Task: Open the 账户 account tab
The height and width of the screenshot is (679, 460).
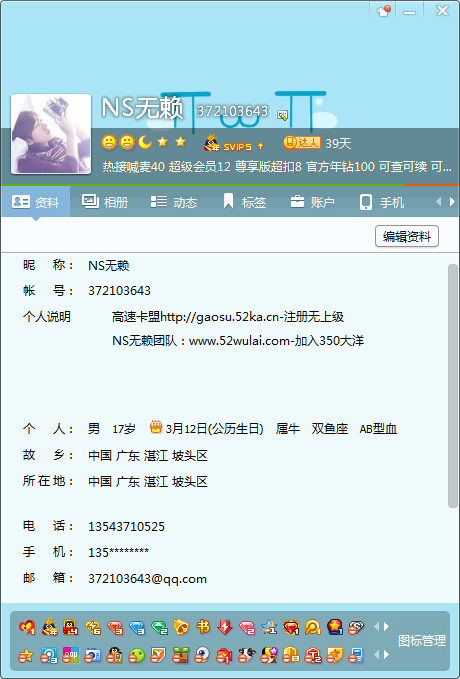Action: click(313, 202)
